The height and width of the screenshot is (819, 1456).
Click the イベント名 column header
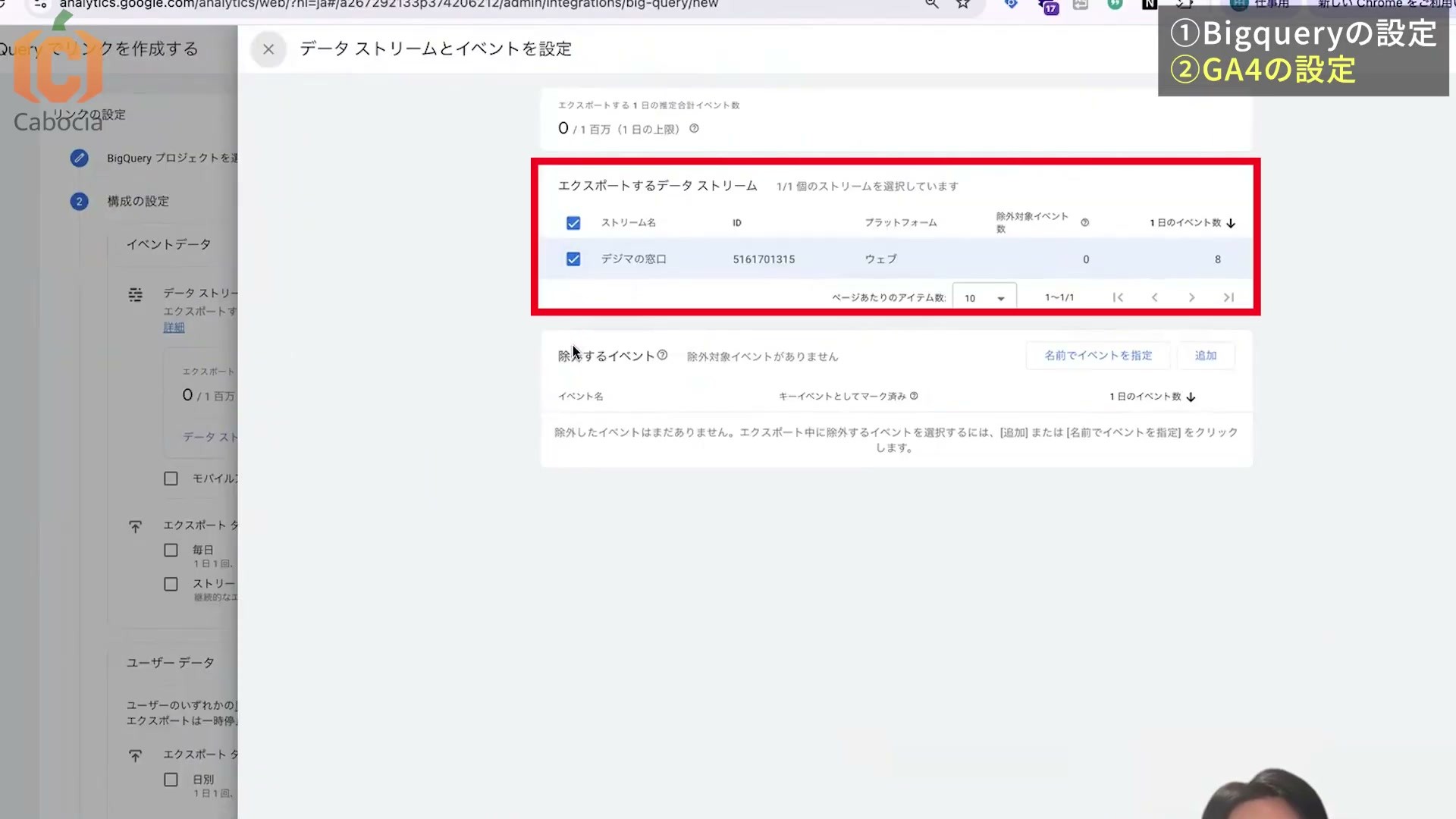pyautogui.click(x=581, y=397)
